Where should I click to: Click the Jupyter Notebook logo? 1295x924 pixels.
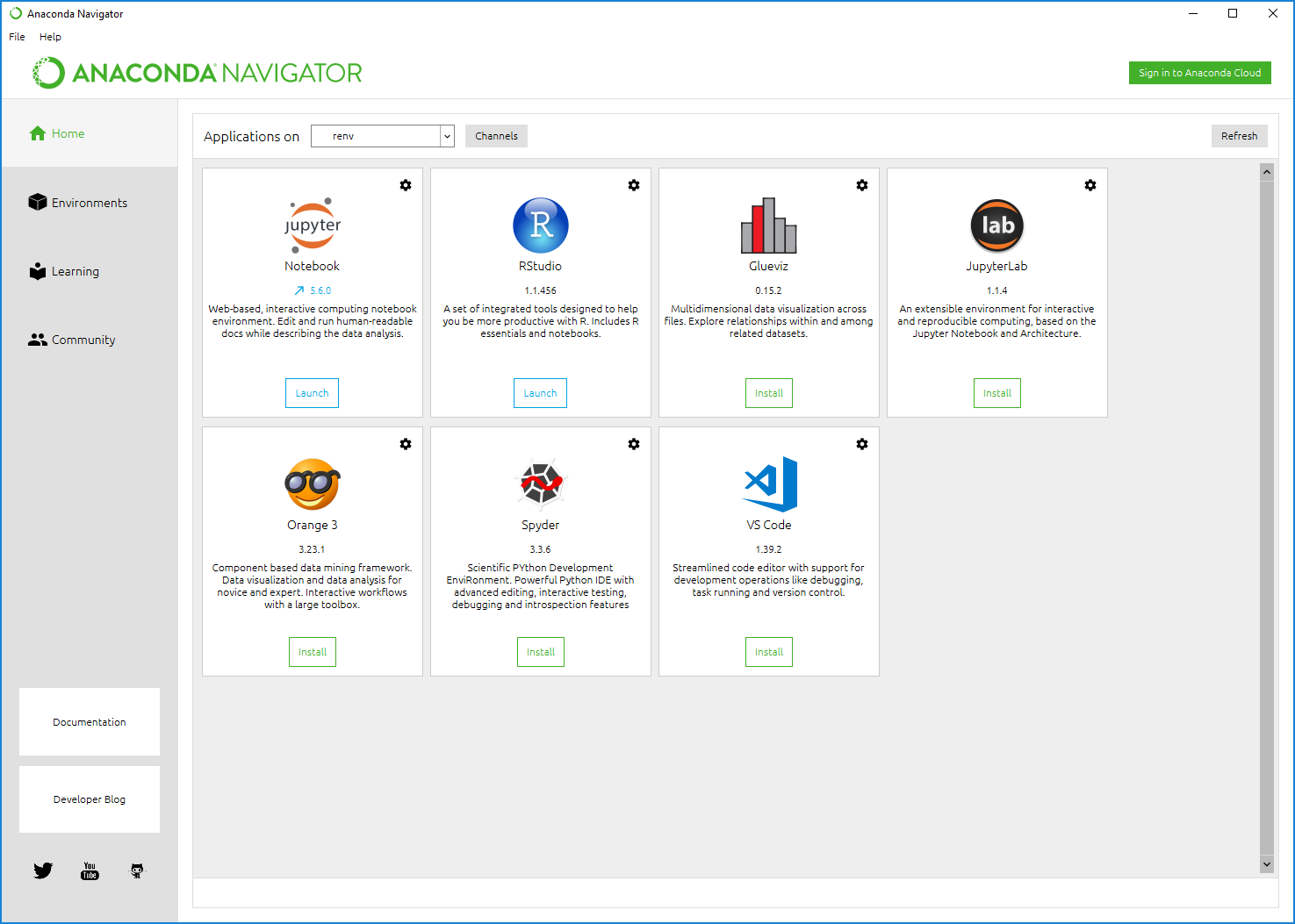point(313,226)
